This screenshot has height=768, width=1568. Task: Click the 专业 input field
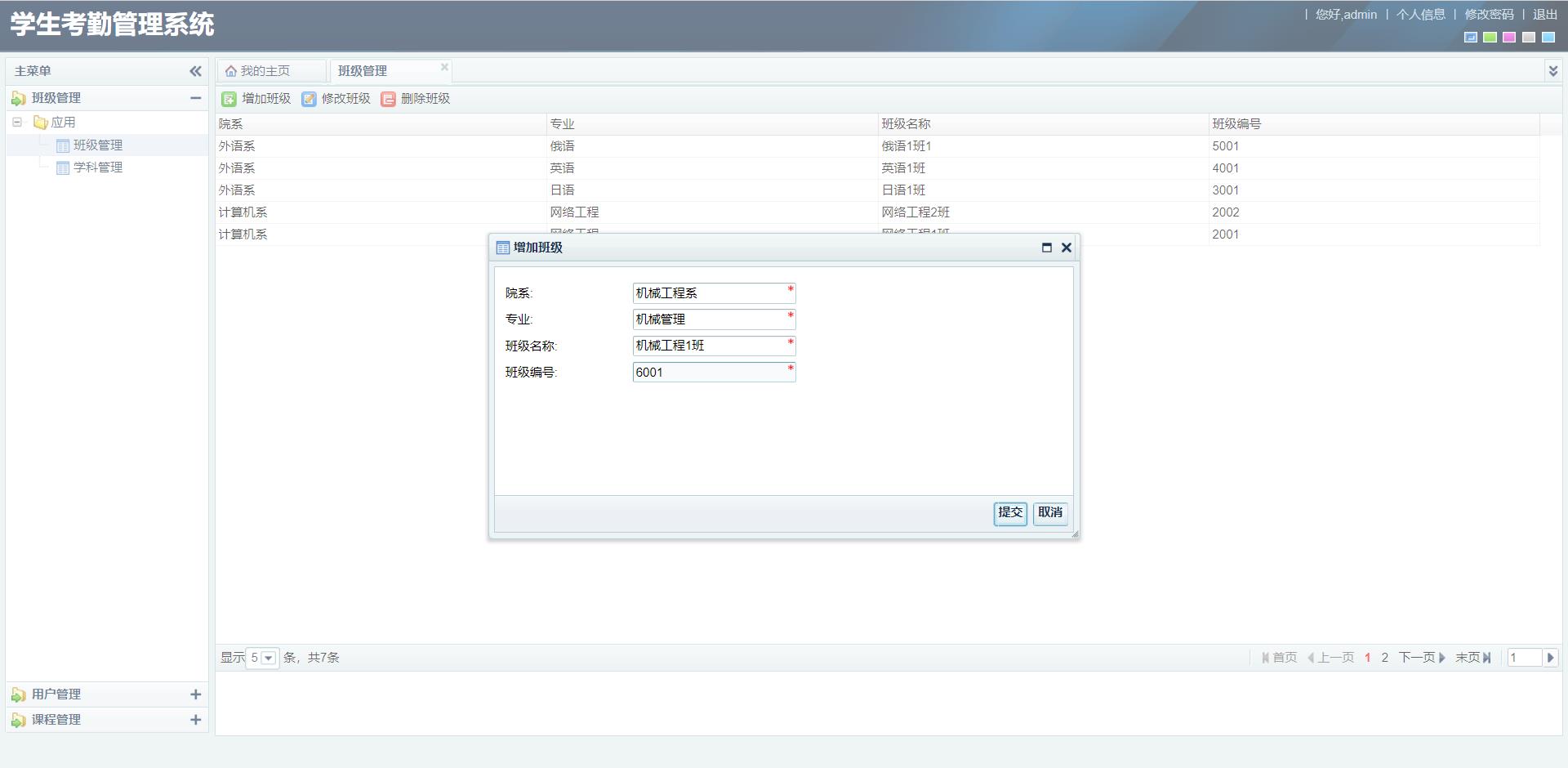[x=715, y=319]
